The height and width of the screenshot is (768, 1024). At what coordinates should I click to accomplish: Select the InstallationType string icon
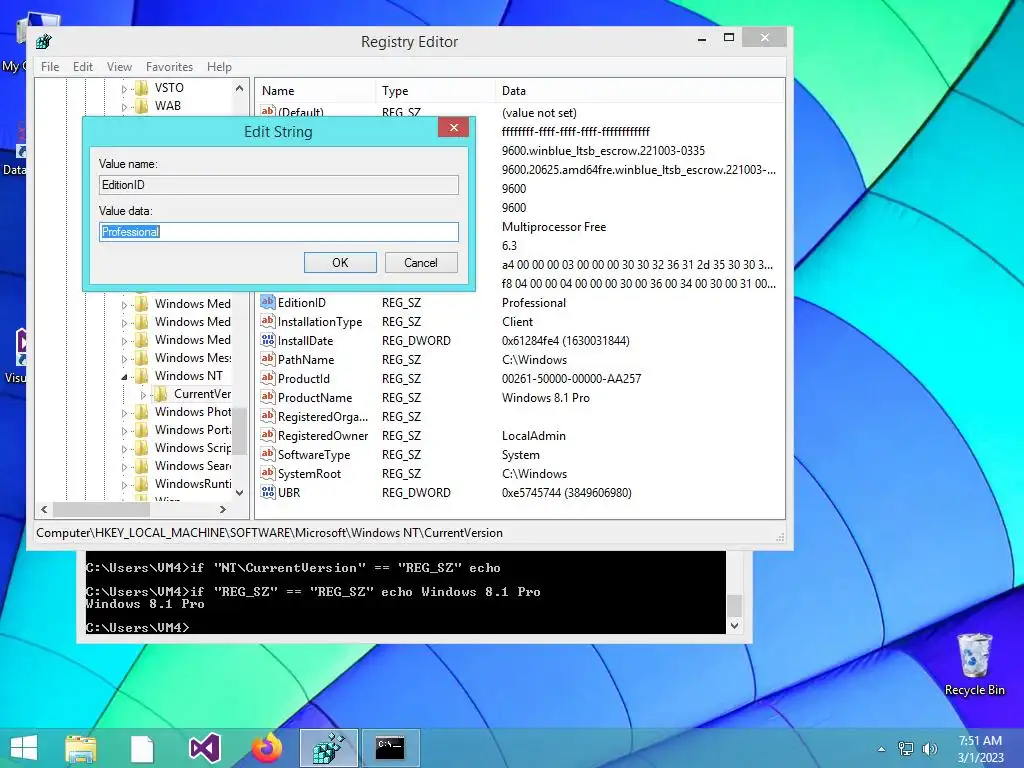pyautogui.click(x=268, y=321)
